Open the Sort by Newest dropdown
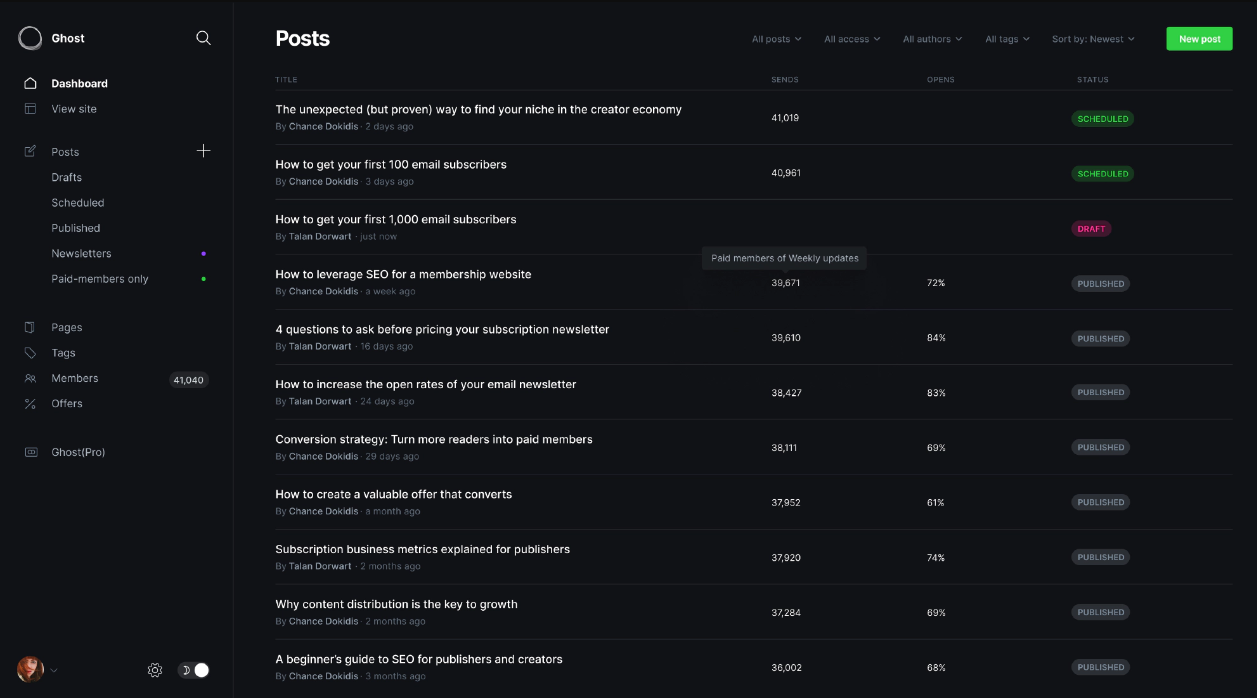 tap(1092, 39)
